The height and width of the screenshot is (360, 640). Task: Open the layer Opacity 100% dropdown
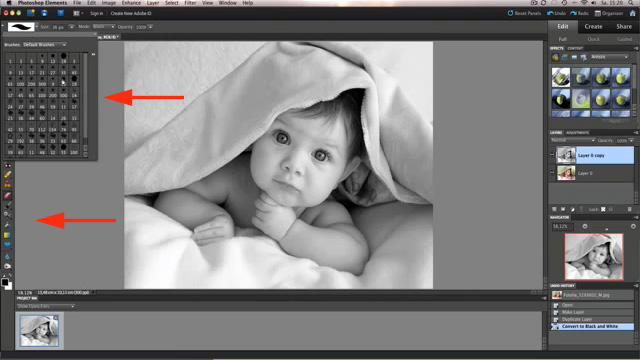click(x=631, y=140)
